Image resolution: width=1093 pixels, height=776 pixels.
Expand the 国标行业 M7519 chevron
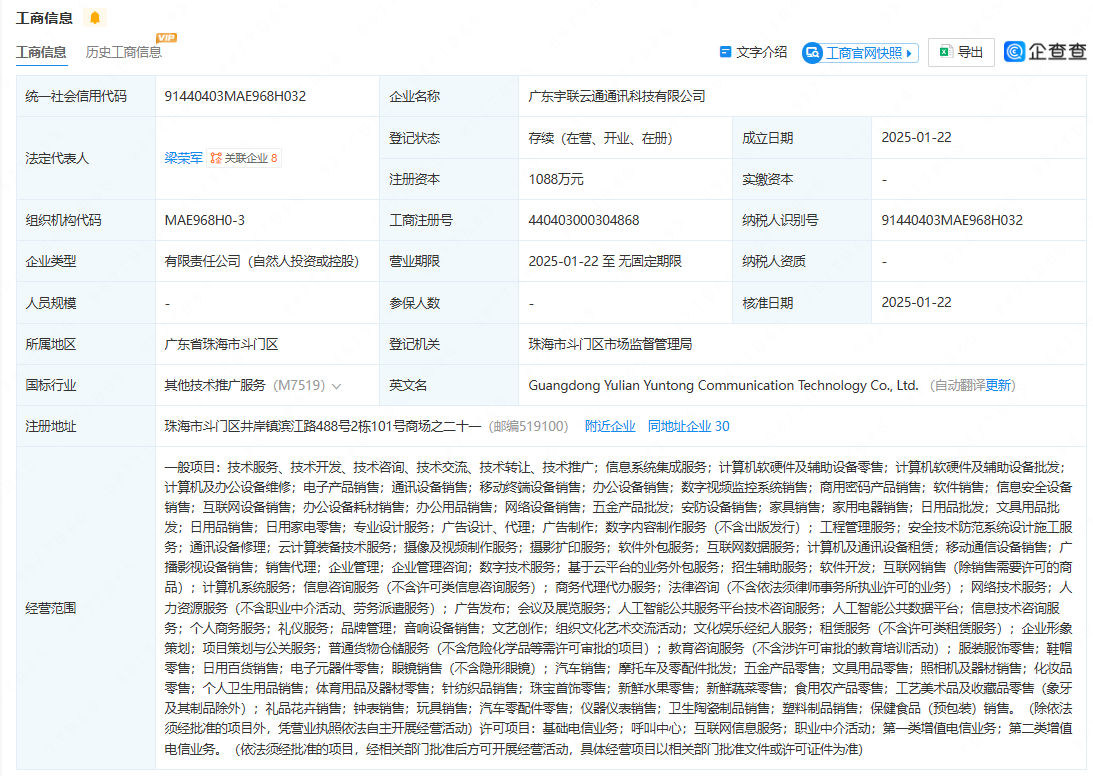click(x=336, y=386)
